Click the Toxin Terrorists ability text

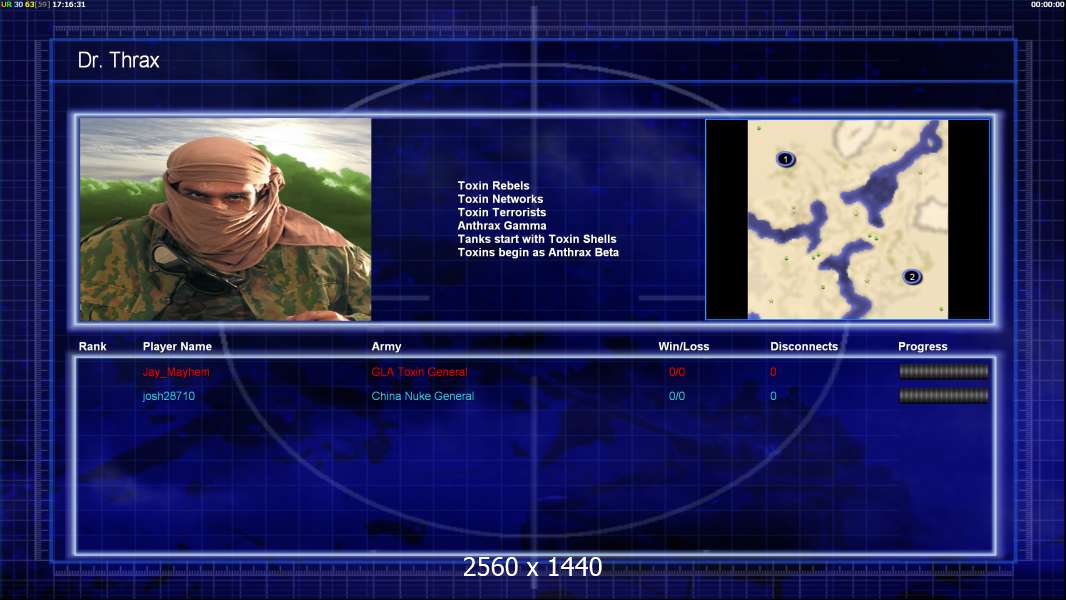tap(501, 213)
